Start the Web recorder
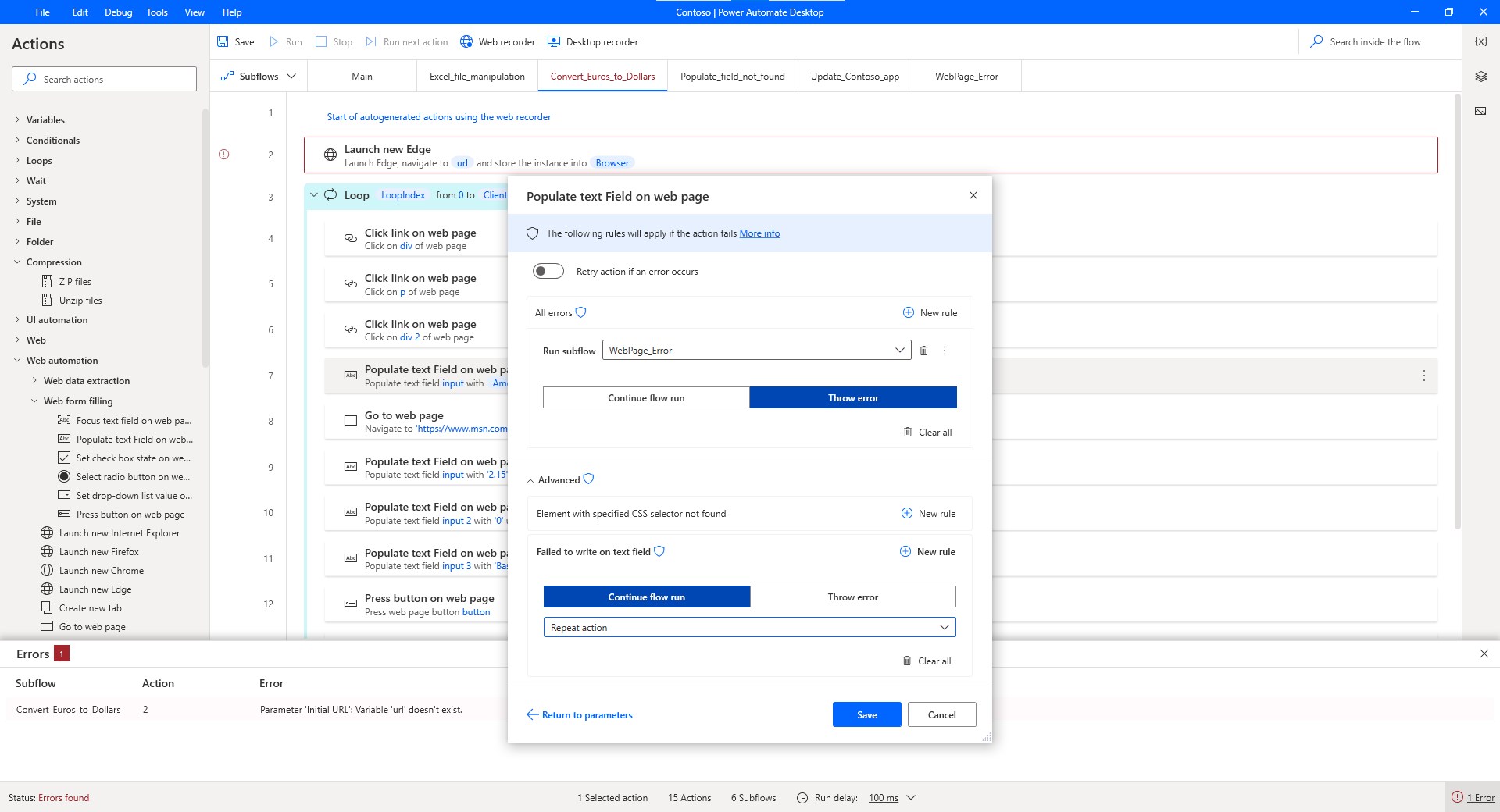Screen dimensions: 1500x812 tap(497, 41)
